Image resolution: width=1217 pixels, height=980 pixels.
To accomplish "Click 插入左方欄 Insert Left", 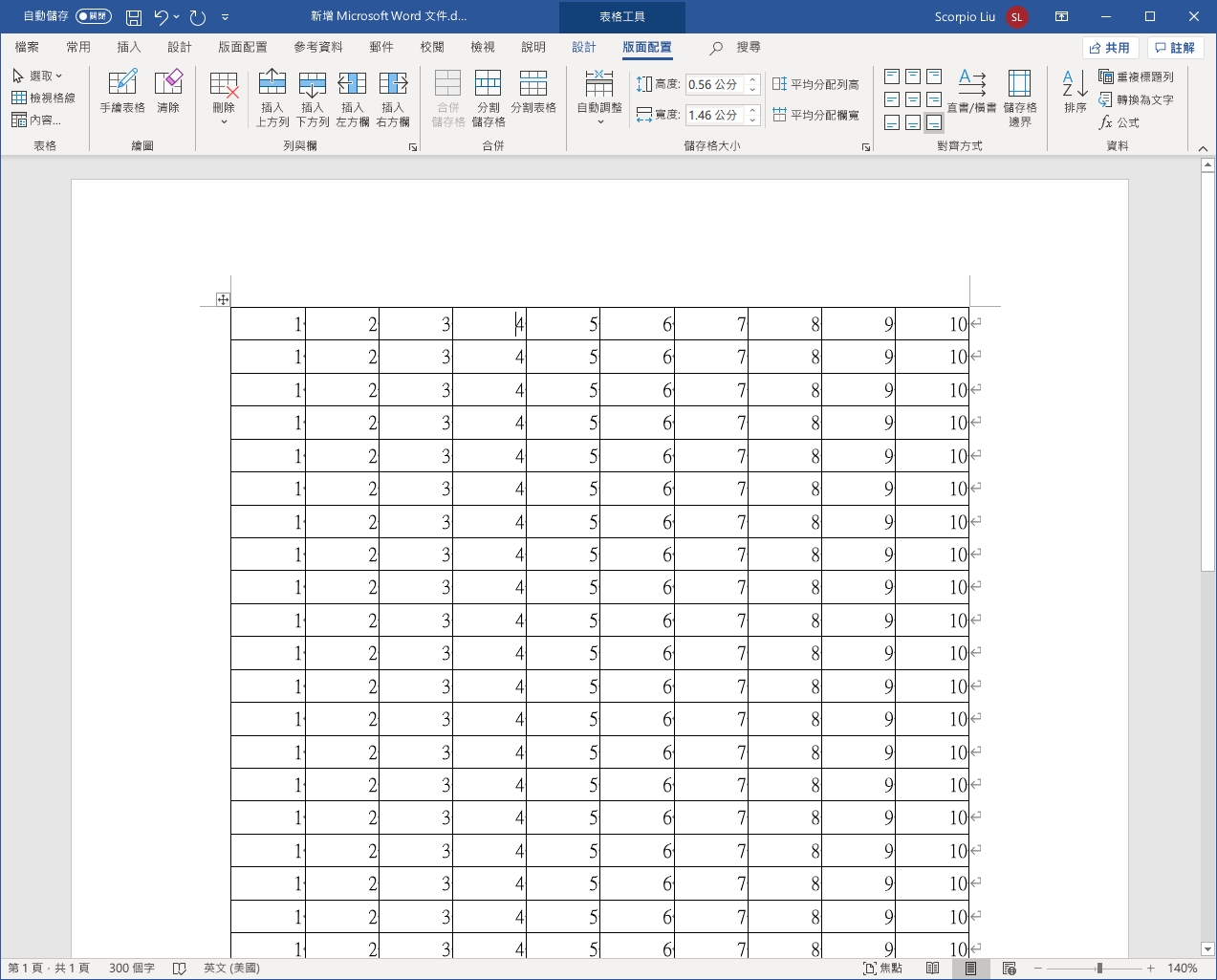I will click(353, 98).
